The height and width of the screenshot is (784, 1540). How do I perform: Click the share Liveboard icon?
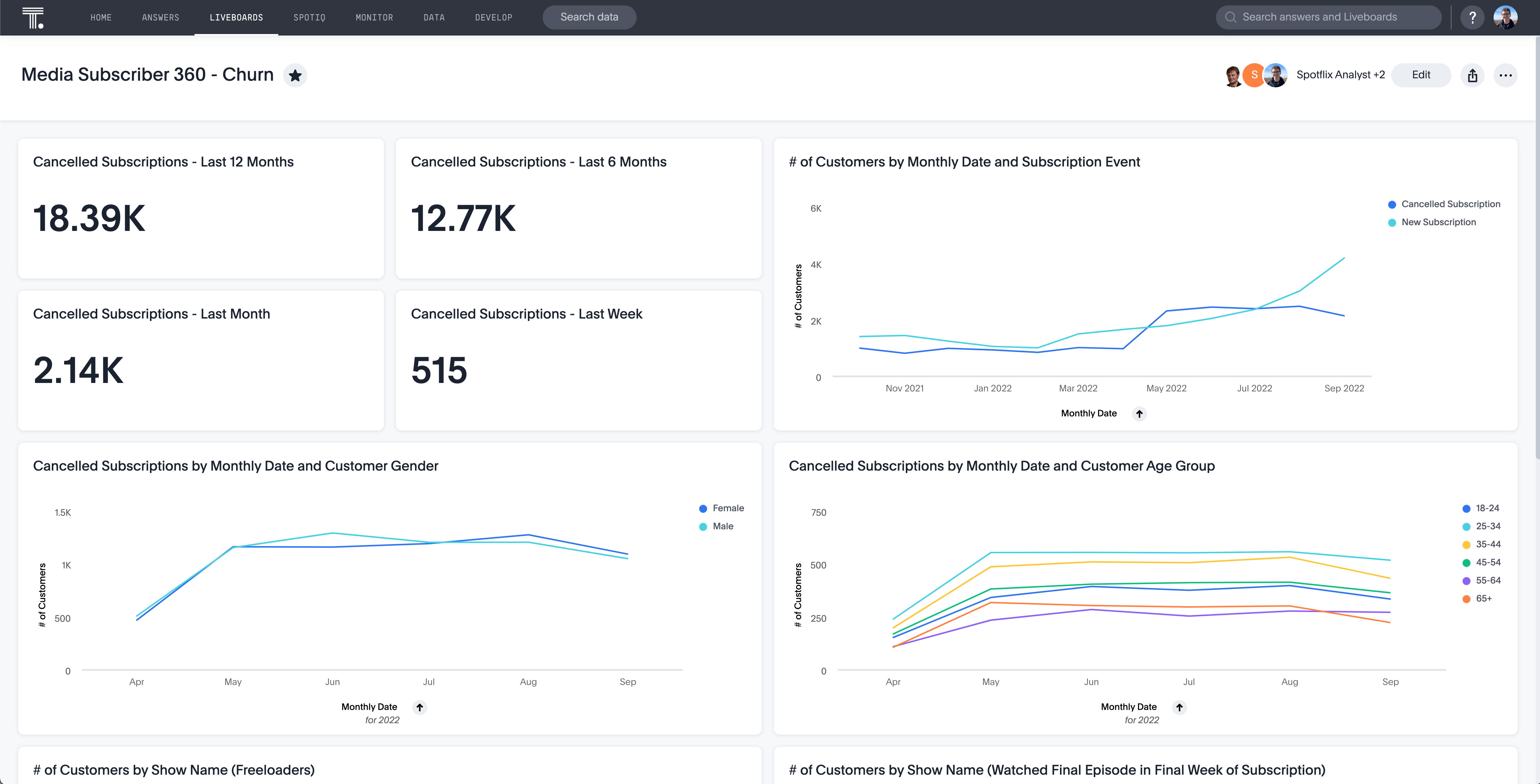1473,75
